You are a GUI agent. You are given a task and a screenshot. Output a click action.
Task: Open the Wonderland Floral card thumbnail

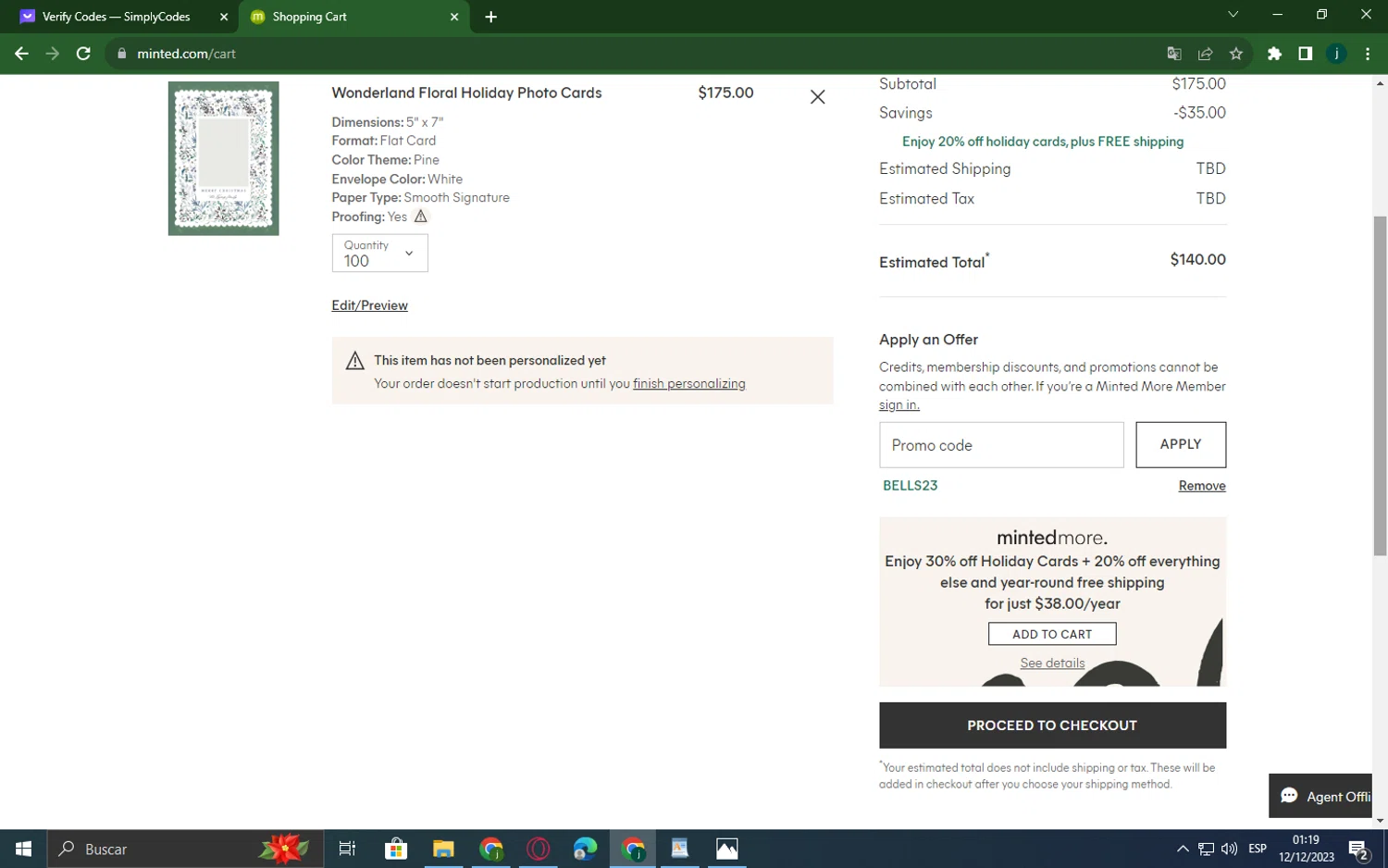(x=223, y=158)
